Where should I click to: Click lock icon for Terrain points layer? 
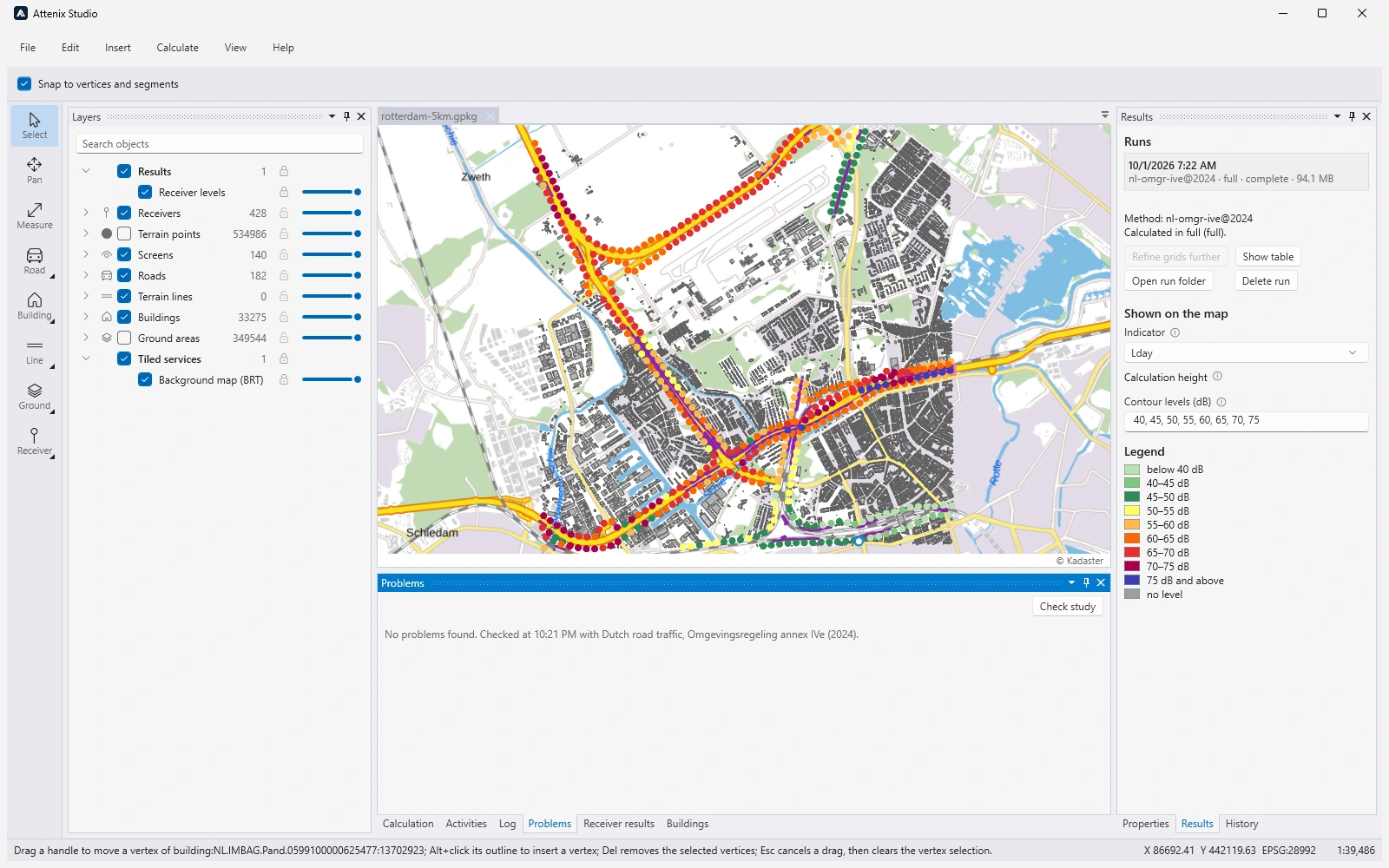coord(284,233)
